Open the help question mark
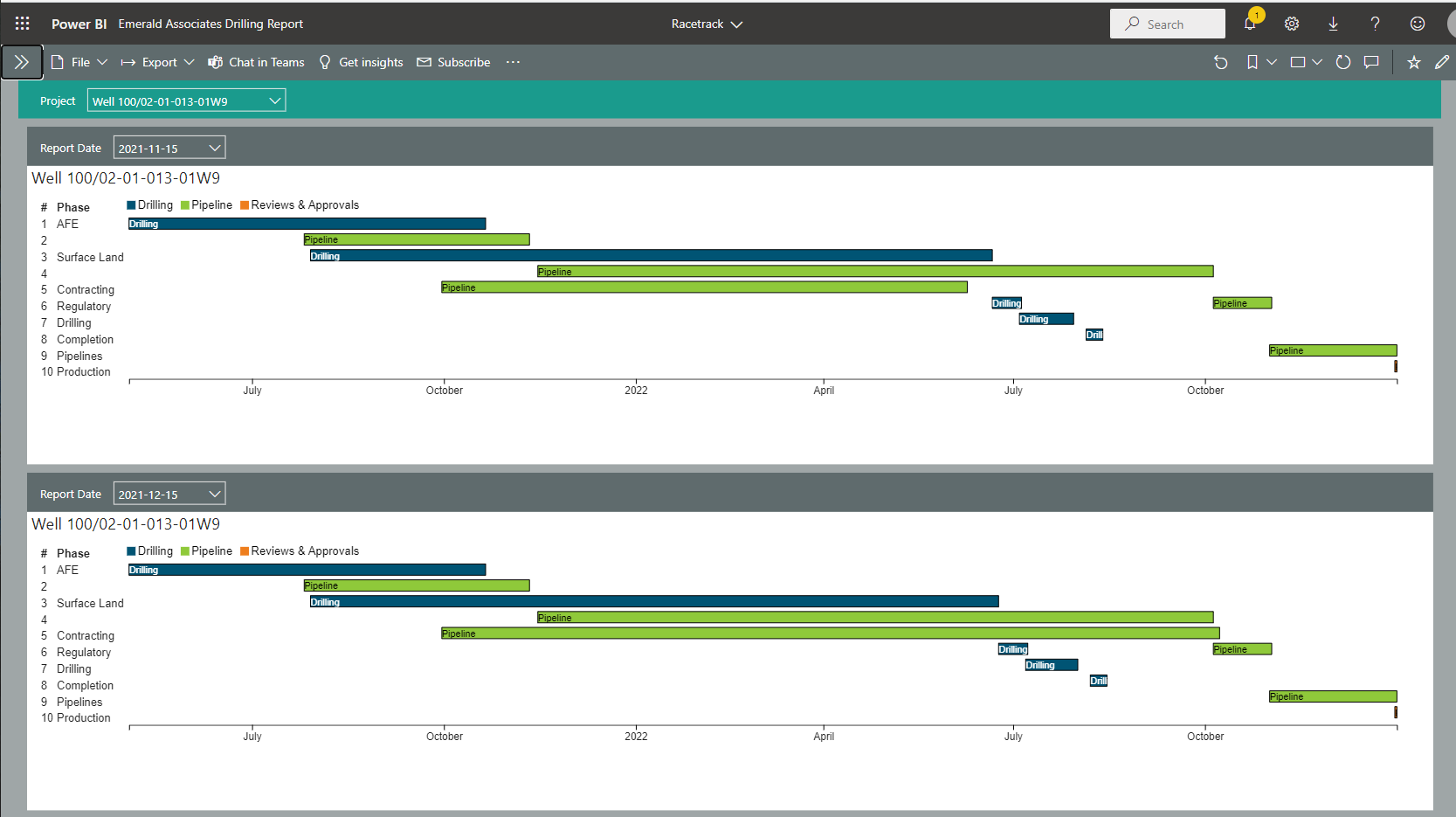This screenshot has height=817, width=1456. coord(1375,24)
